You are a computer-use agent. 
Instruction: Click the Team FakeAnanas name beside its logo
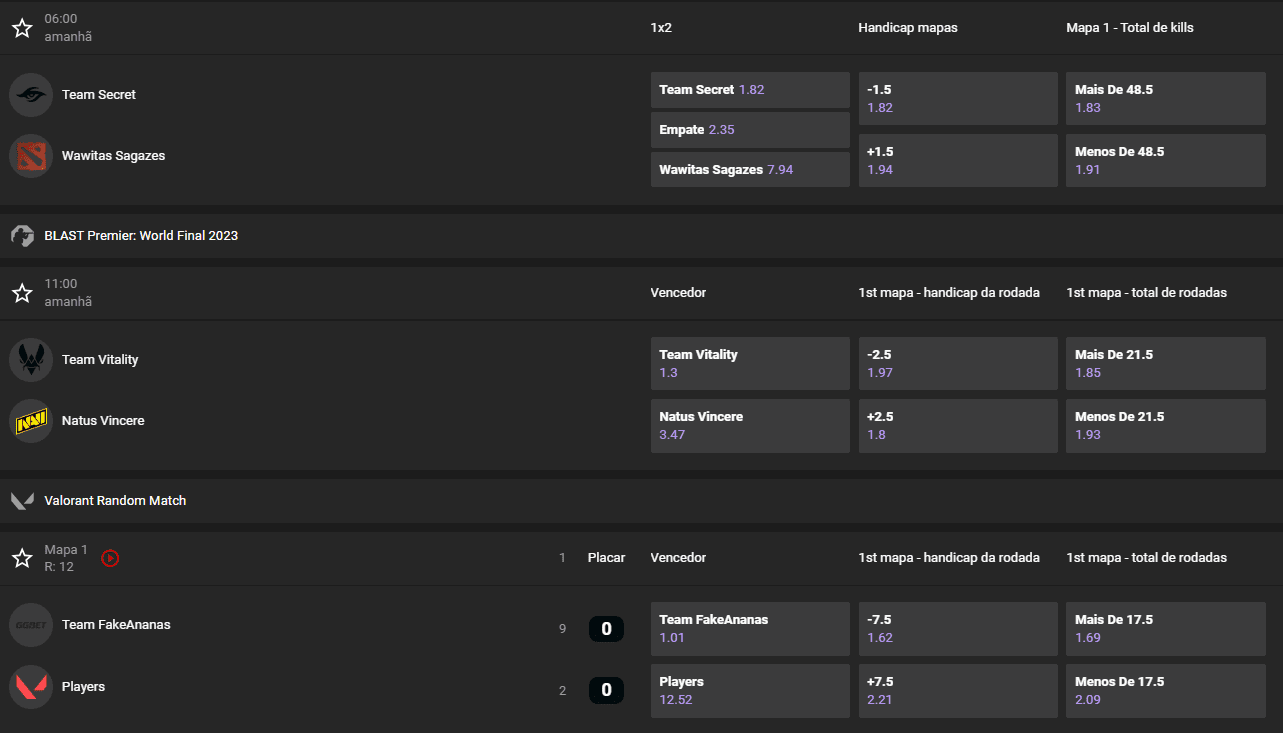coord(116,625)
